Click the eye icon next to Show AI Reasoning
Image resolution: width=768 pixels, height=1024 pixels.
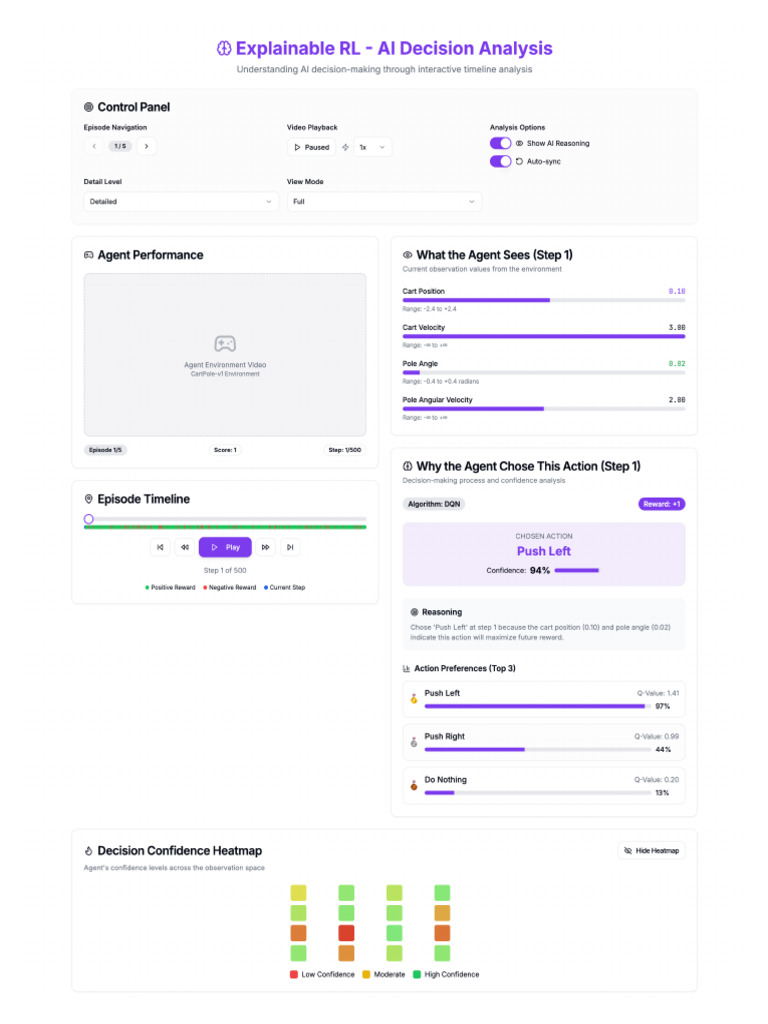(x=519, y=143)
